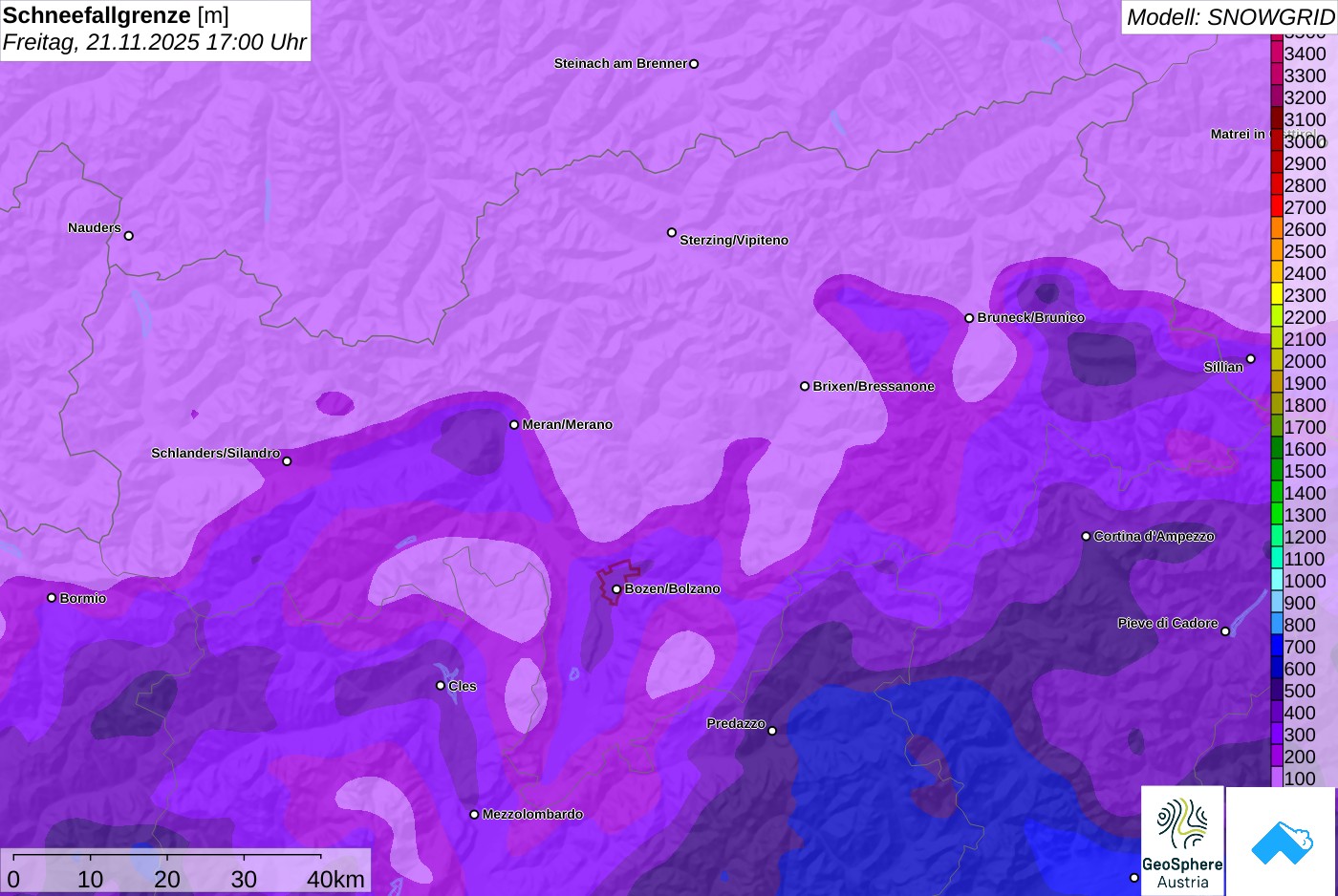The width and height of the screenshot is (1338, 896).
Task: Click the 3000 m red legend swatch
Action: [x=1276, y=140]
